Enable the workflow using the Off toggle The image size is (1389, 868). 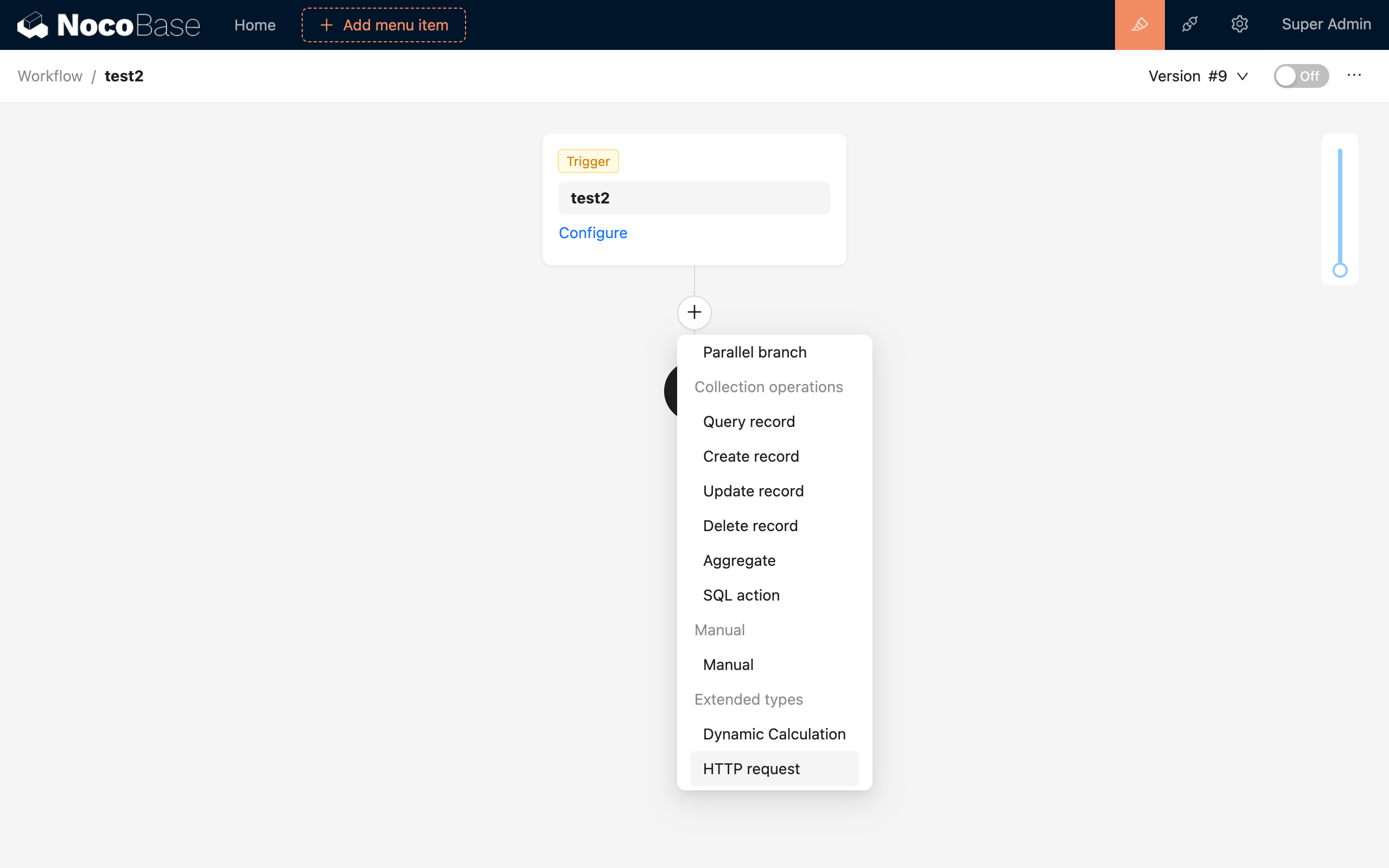pyautogui.click(x=1301, y=75)
